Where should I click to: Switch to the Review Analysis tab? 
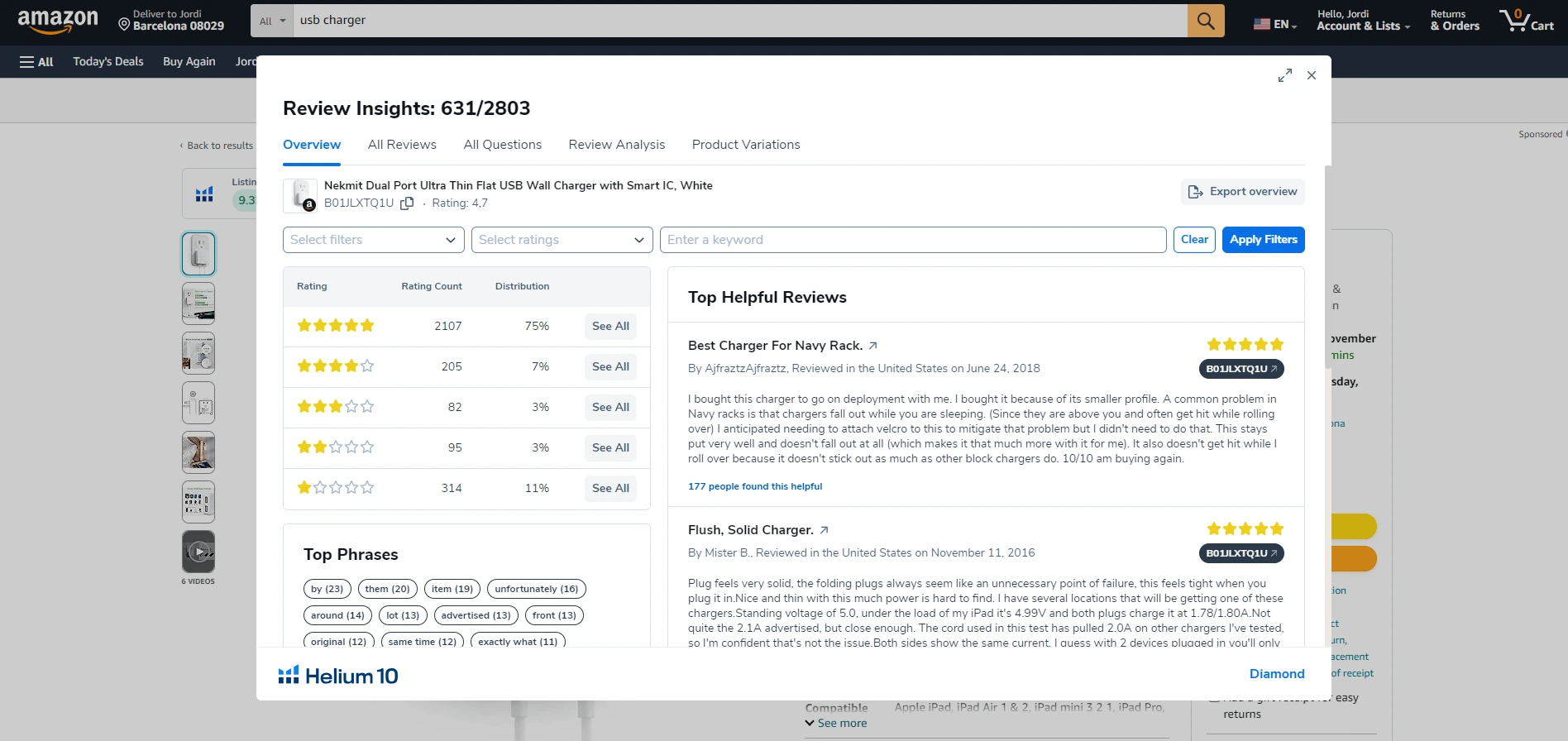point(616,145)
